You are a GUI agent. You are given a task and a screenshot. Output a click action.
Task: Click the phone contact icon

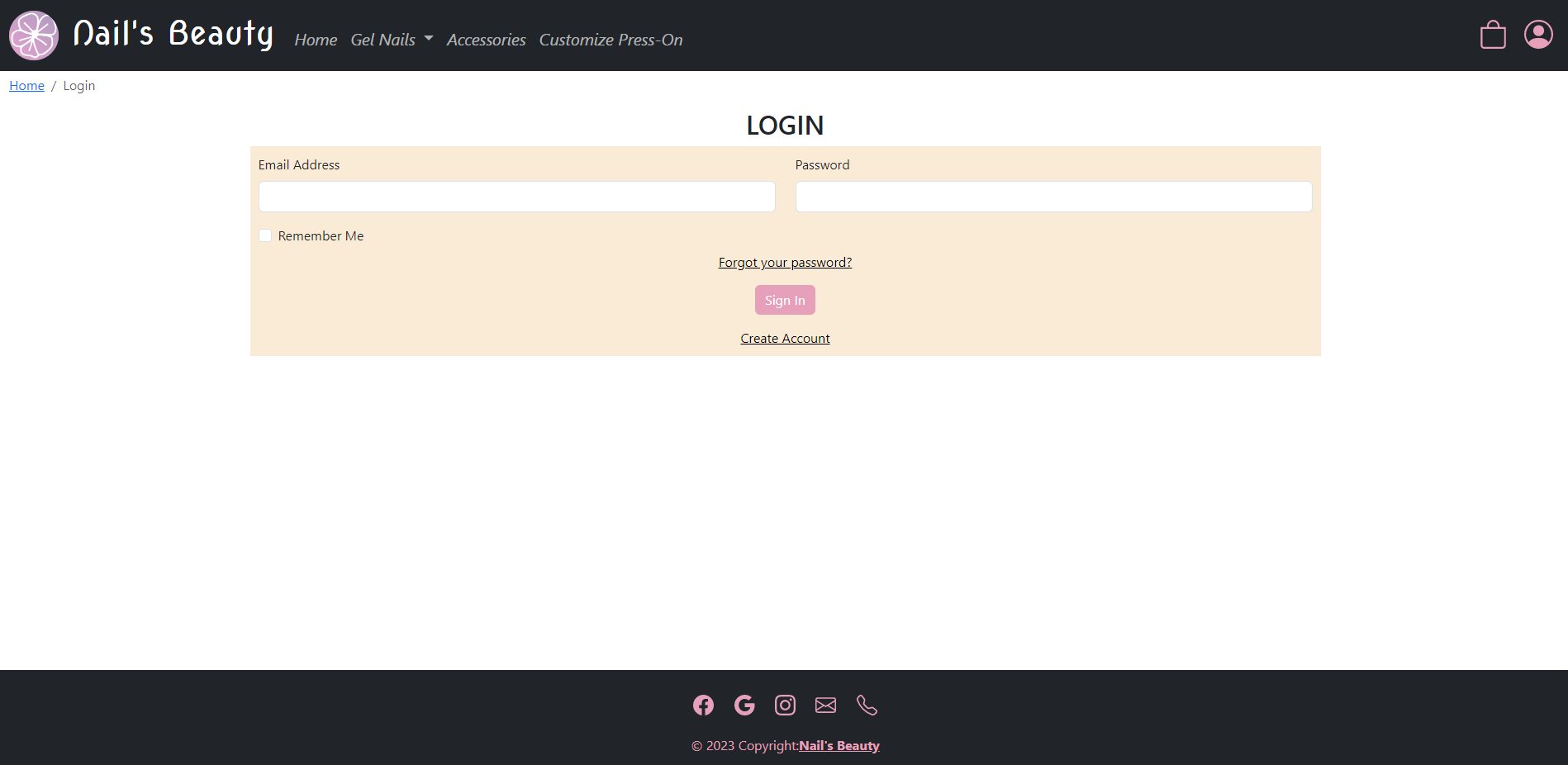[867, 705]
